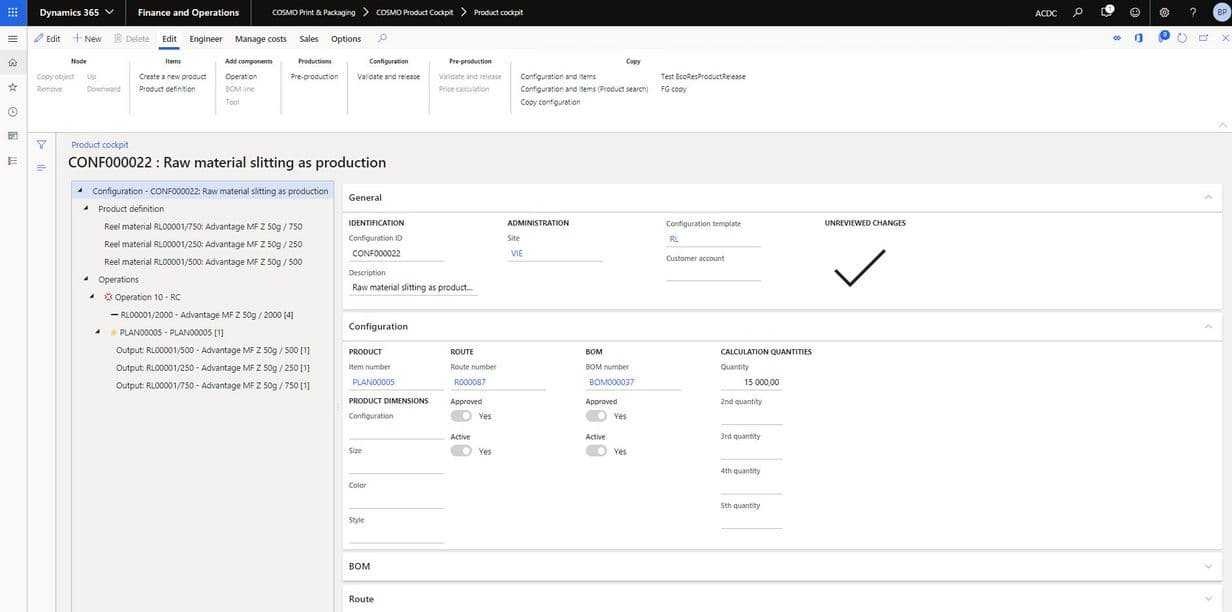Click the Favorites star in left sidebar
The height and width of the screenshot is (612, 1232).
tap(12, 87)
